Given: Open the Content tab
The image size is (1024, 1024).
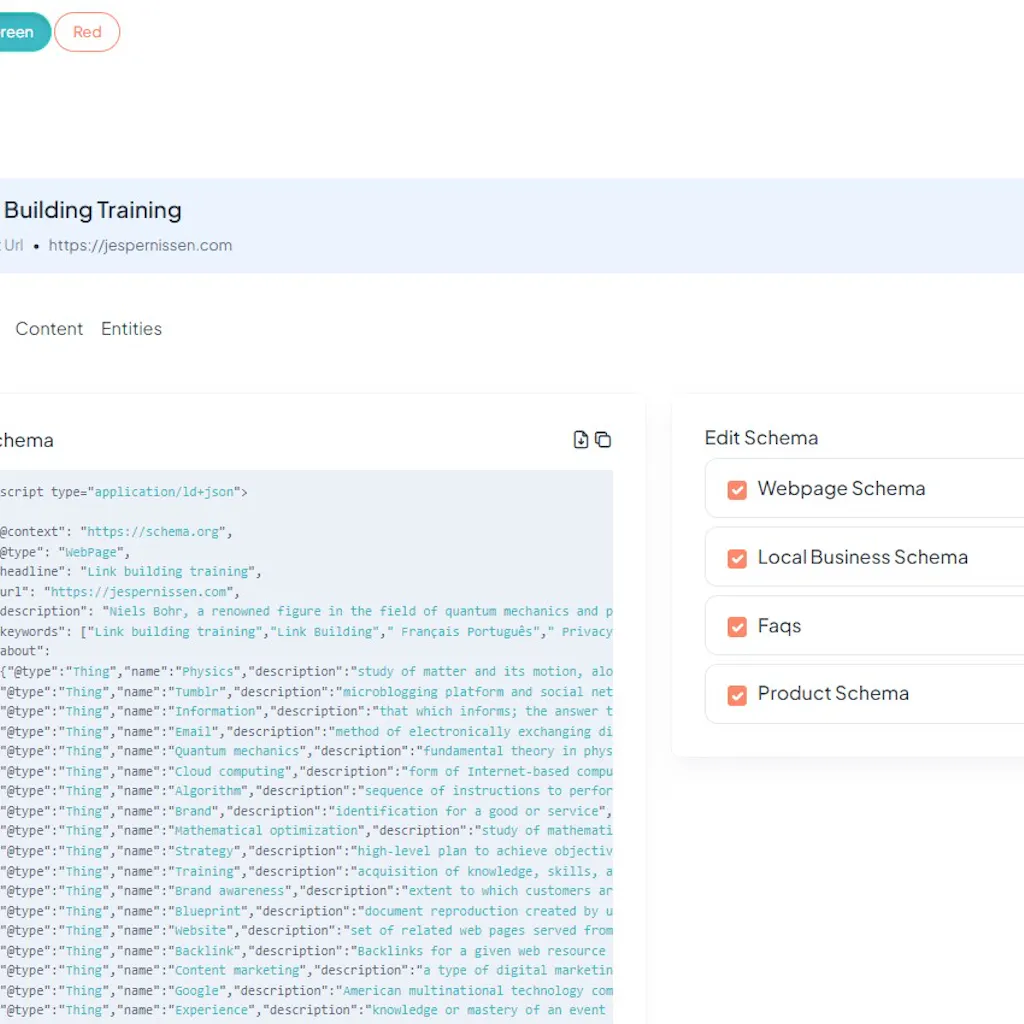Looking at the screenshot, I should pos(48,328).
